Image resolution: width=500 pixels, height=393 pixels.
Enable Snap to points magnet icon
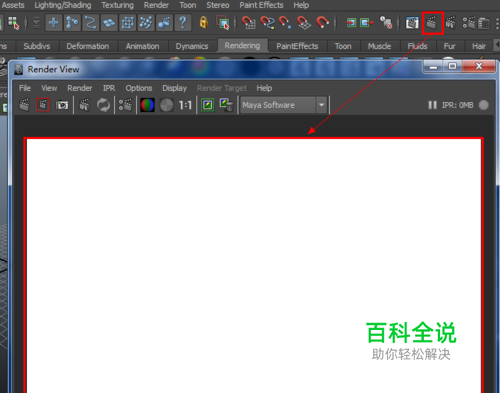point(285,23)
